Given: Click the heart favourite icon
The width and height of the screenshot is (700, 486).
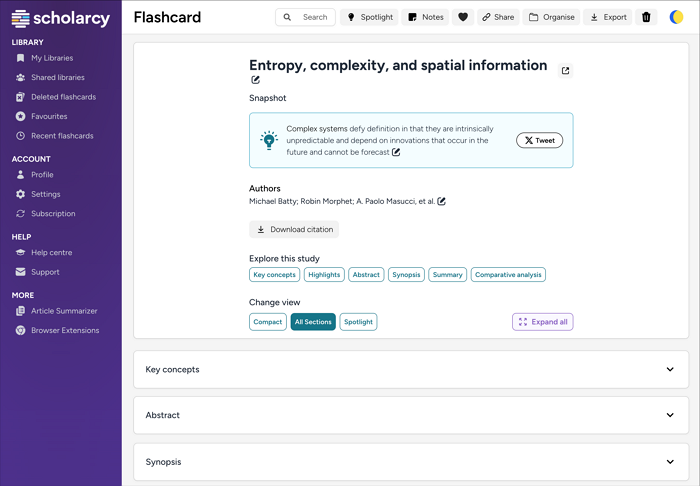Looking at the screenshot, I should [462, 17].
